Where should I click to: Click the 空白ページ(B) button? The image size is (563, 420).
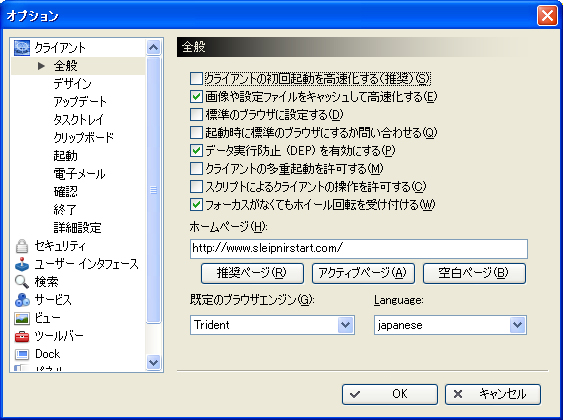pyautogui.click(x=474, y=273)
